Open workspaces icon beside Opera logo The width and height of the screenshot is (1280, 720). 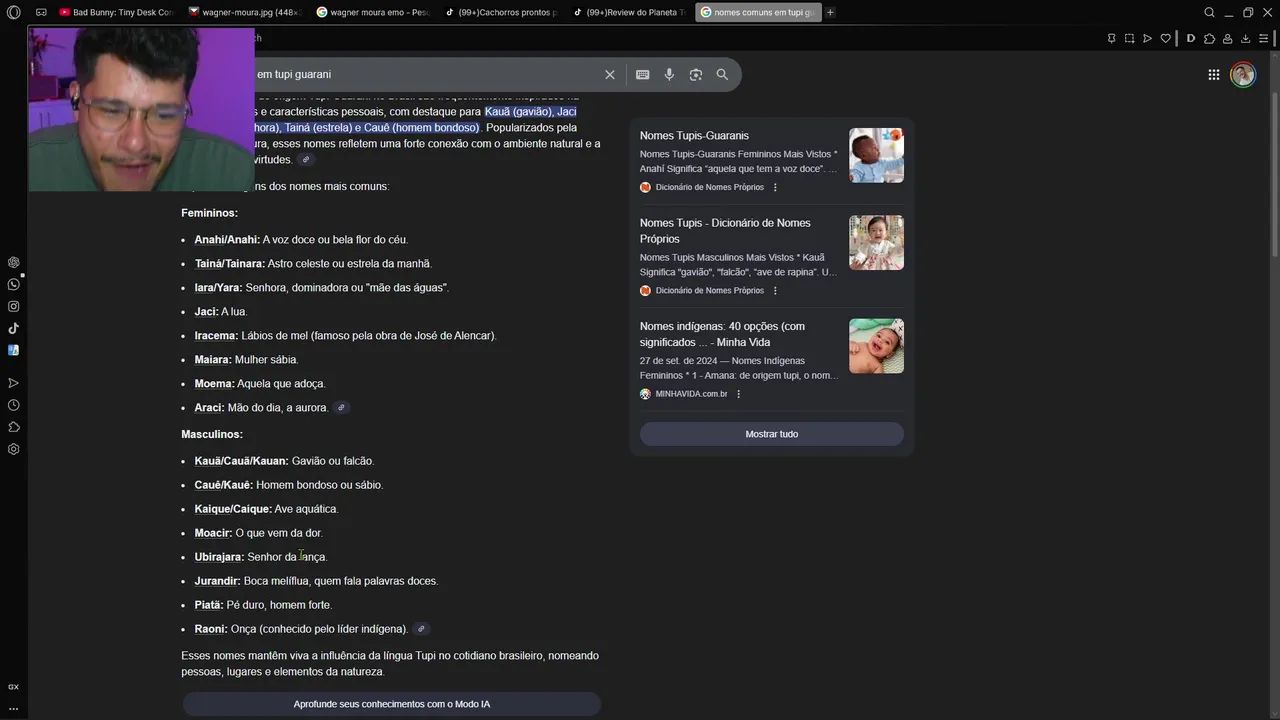tap(41, 12)
